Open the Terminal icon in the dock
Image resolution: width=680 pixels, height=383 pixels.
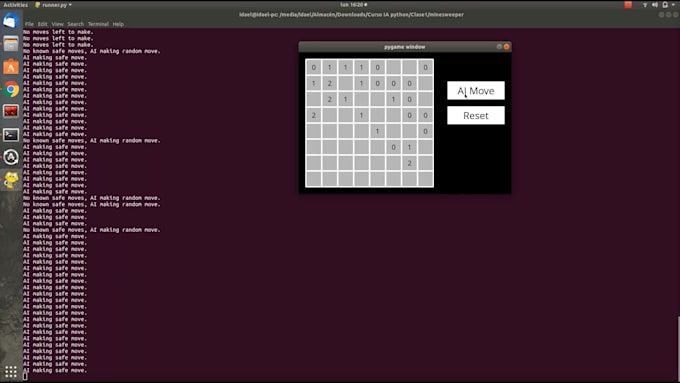point(11,134)
